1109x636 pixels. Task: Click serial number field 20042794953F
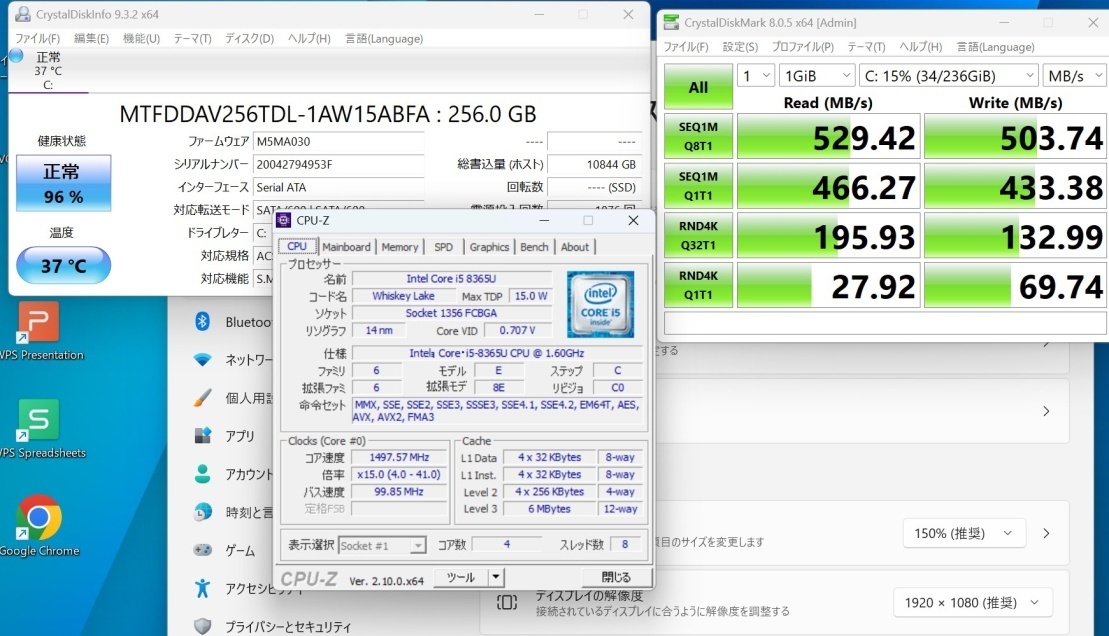[338, 164]
